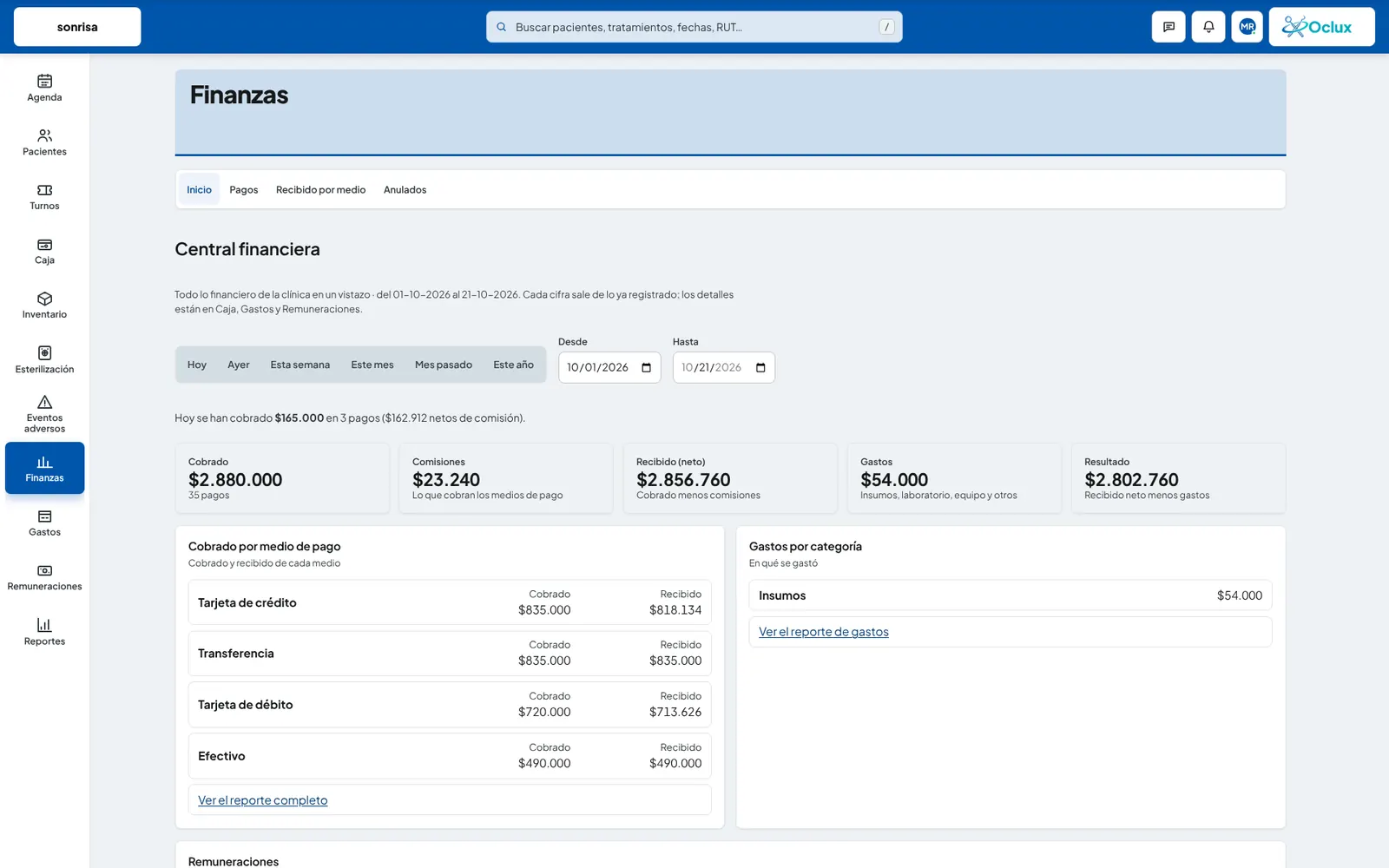Viewport: 1389px width, 868px height.
Task: Open Eventos adversos in the sidebar
Action: point(44,413)
